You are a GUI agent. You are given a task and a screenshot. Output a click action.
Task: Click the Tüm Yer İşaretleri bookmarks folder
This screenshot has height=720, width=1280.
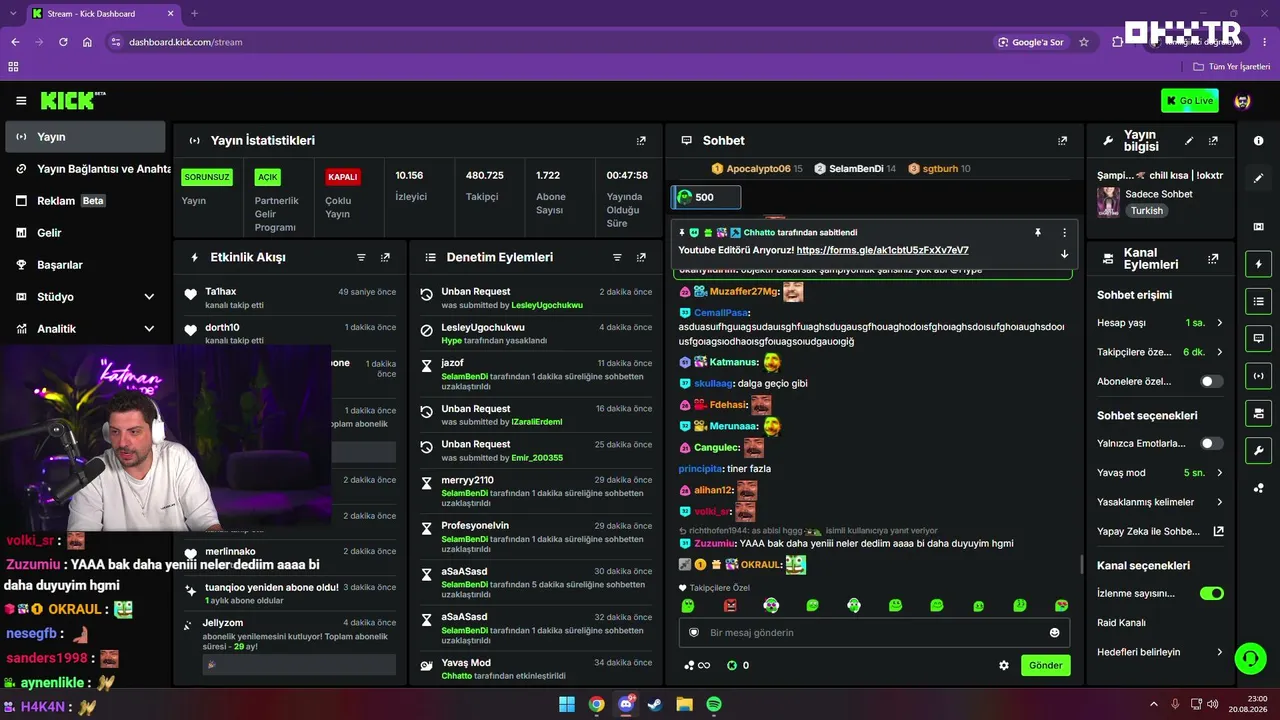pyautogui.click(x=1232, y=67)
